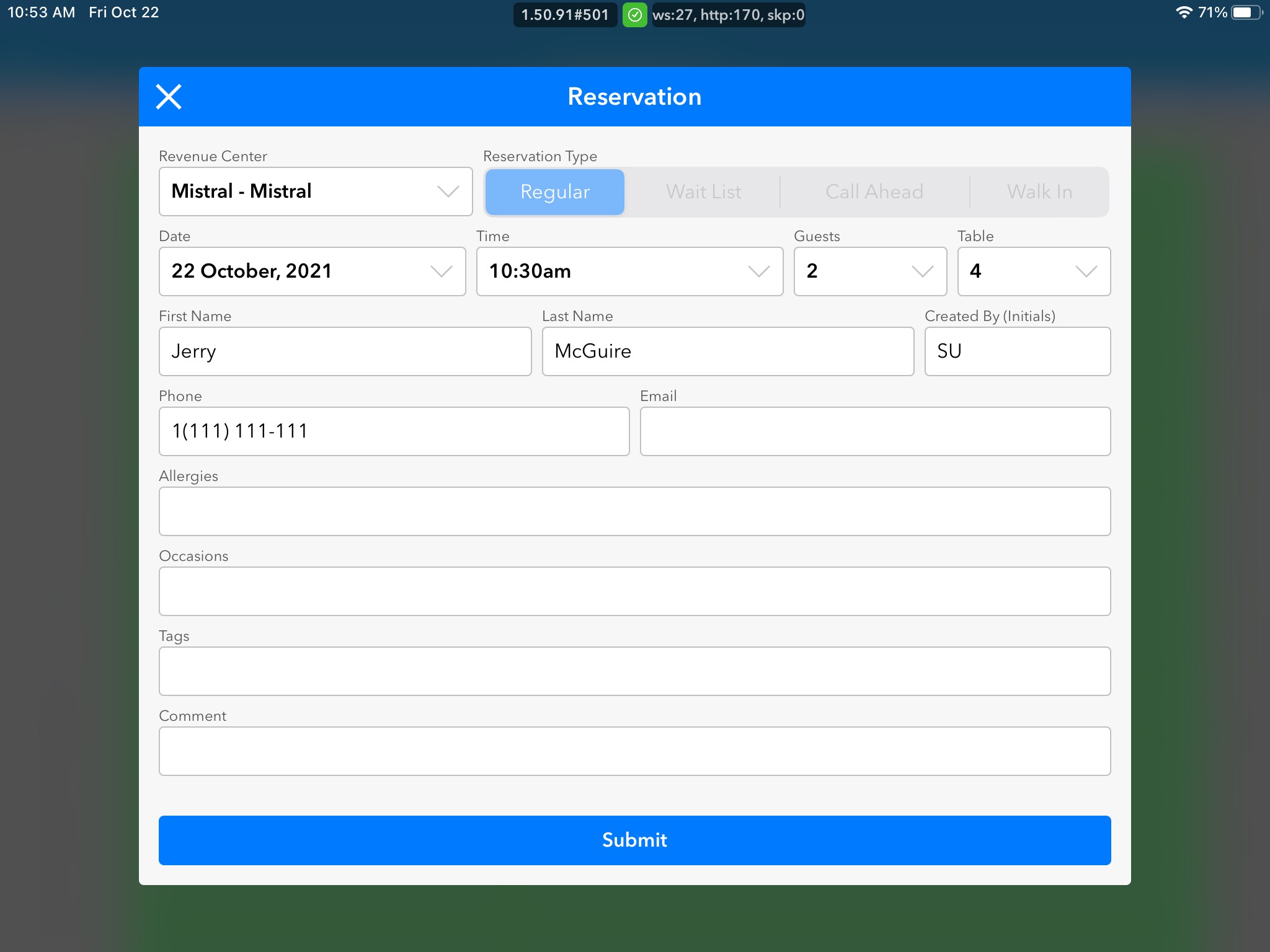The image size is (1270, 952).
Task: Click the First Name field with Jerry
Action: click(x=345, y=351)
